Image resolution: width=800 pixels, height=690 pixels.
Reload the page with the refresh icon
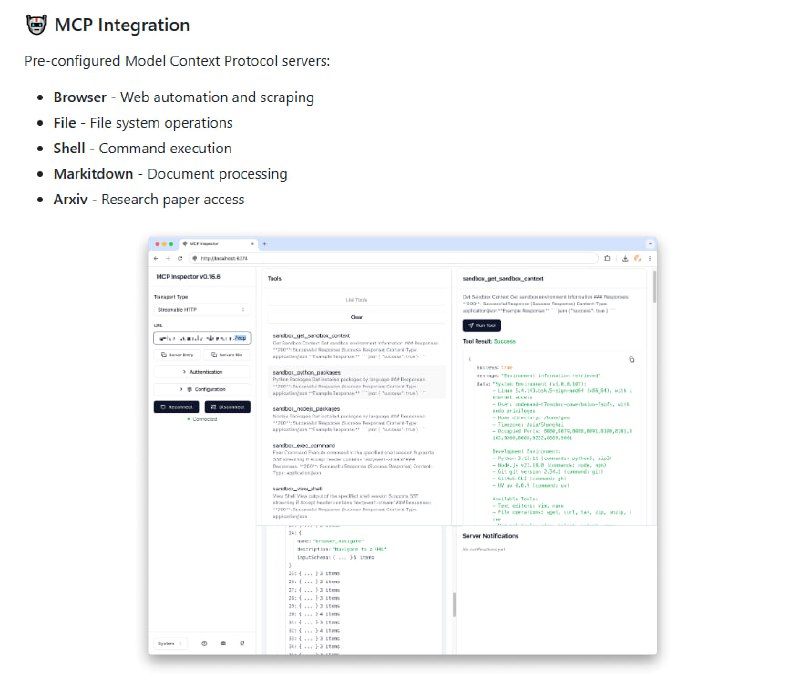click(x=179, y=258)
